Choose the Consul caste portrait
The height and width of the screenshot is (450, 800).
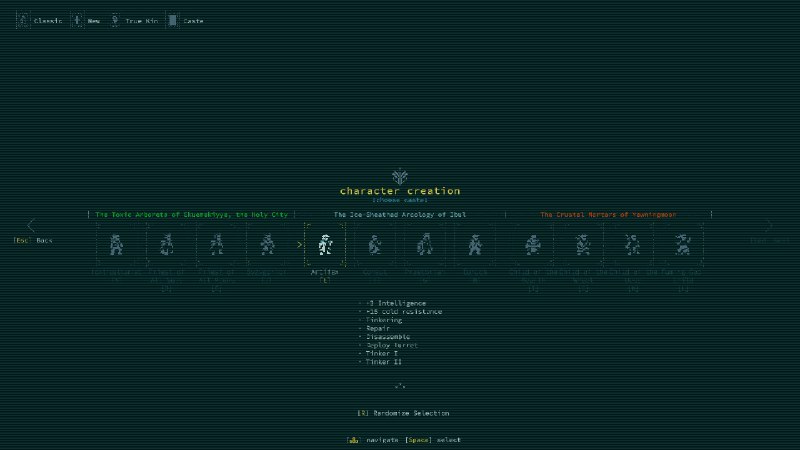(374, 244)
